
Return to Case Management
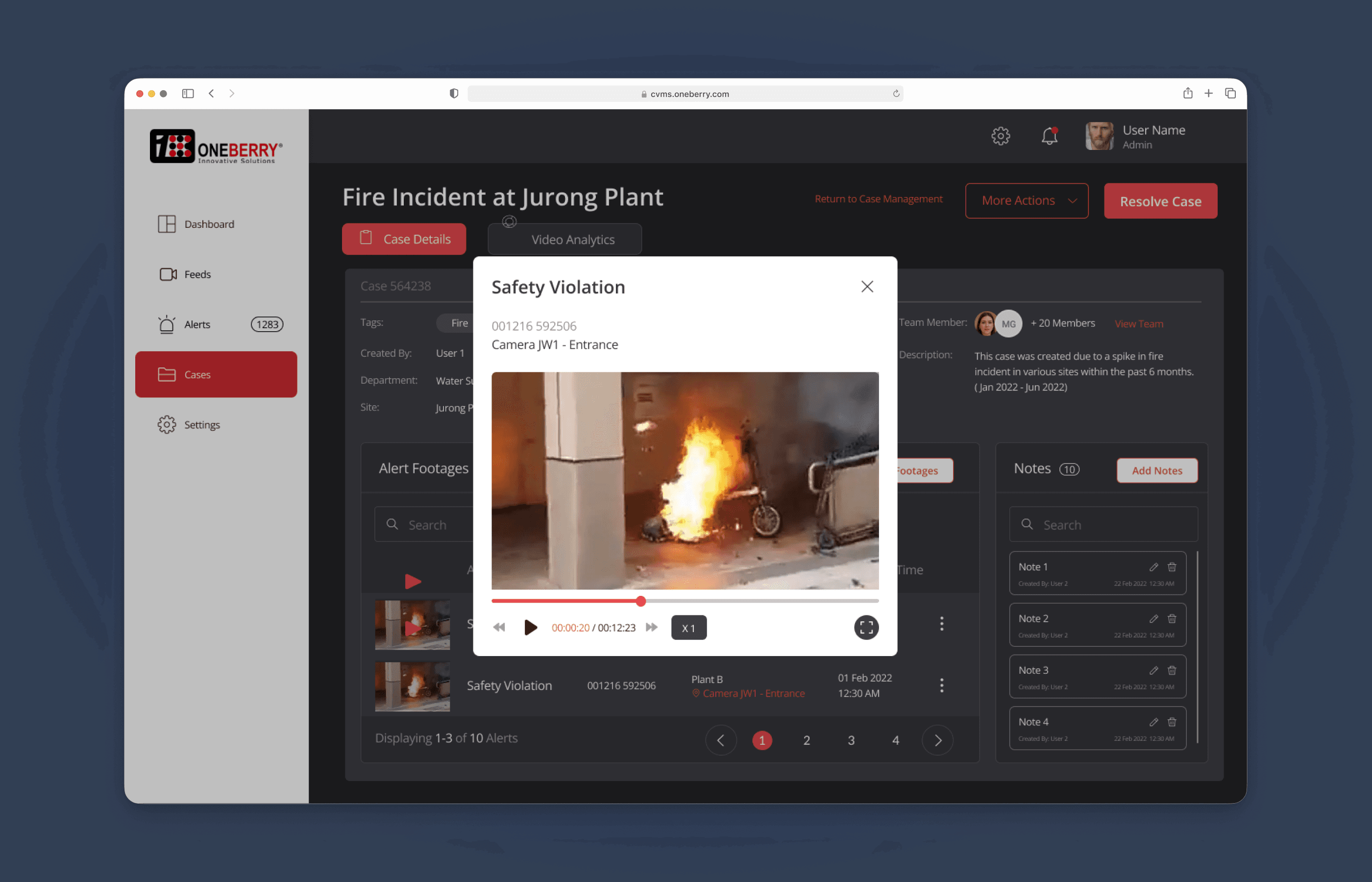point(879,199)
